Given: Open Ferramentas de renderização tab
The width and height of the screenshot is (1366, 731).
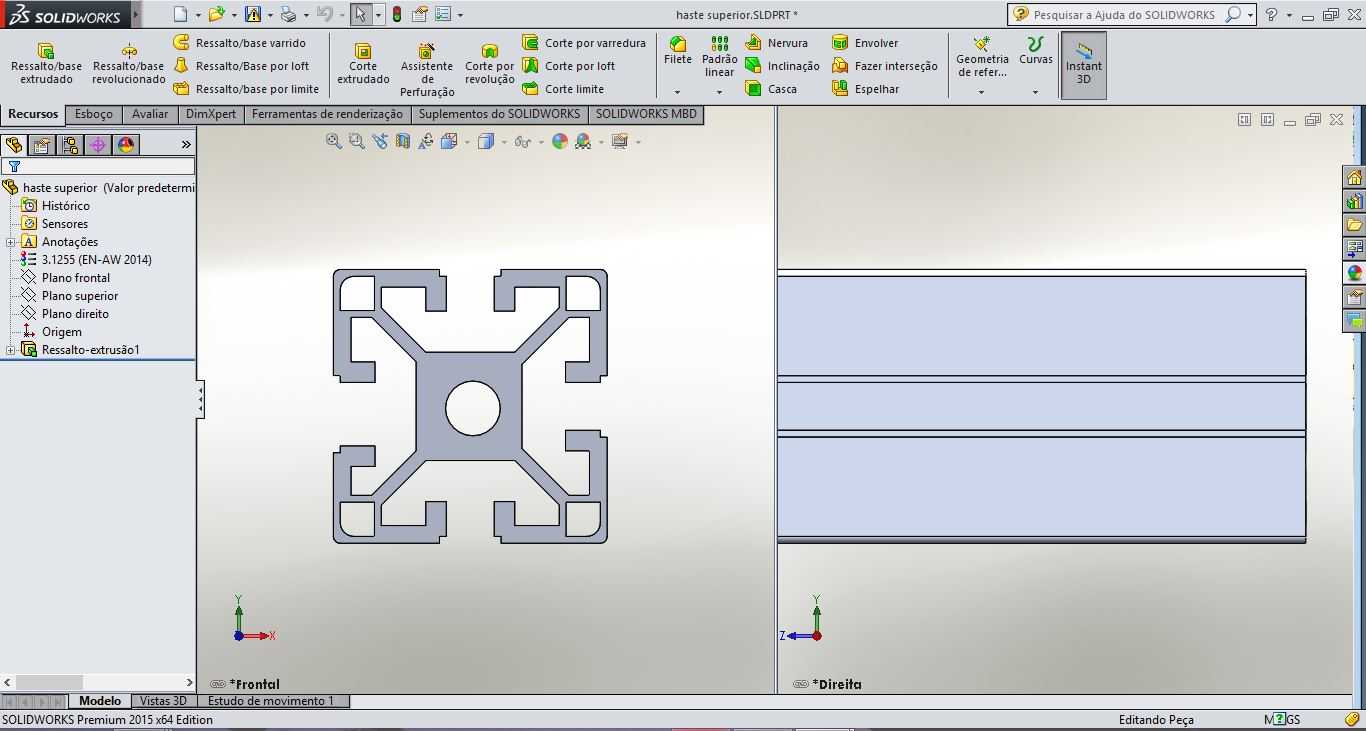Looking at the screenshot, I should [x=327, y=114].
